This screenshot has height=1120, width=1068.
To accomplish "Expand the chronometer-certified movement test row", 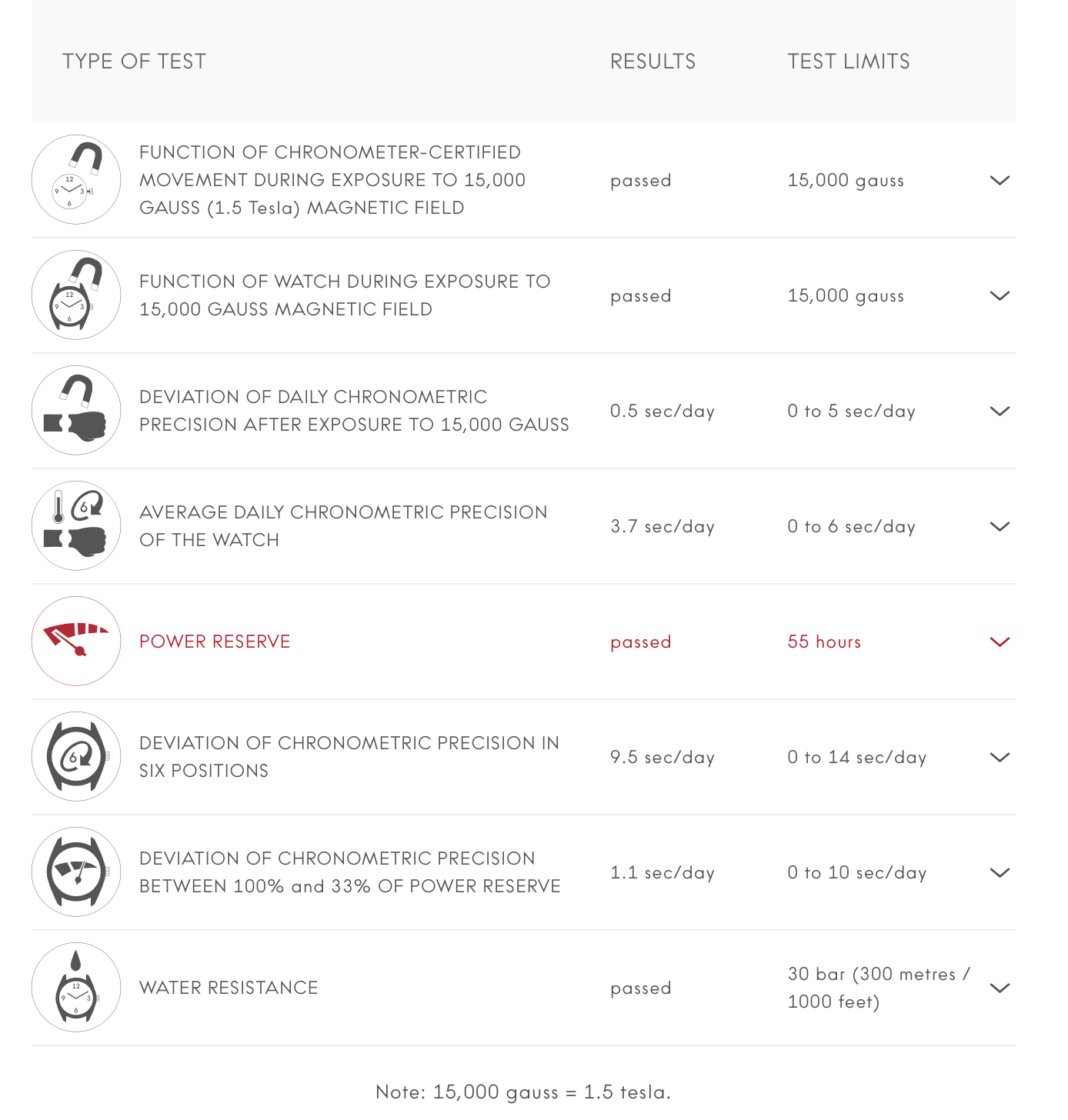I will (x=1000, y=181).
